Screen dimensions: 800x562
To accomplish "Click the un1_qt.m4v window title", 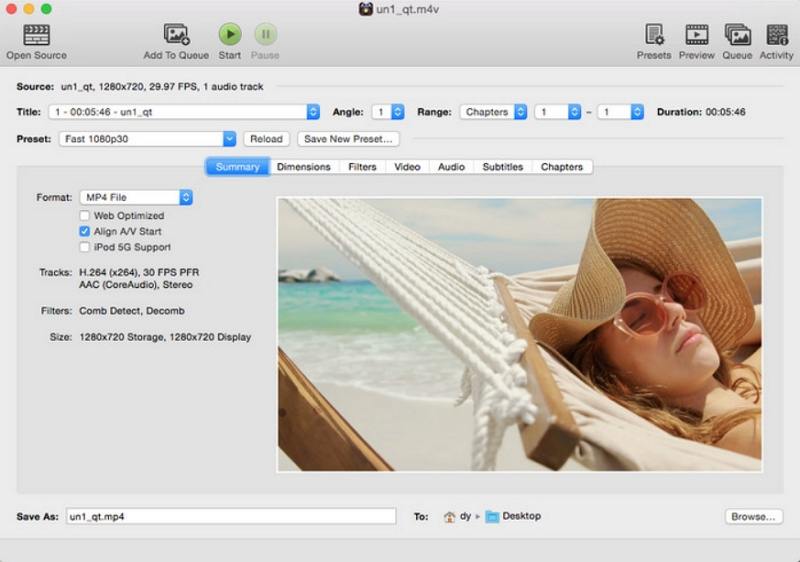I will click(407, 9).
